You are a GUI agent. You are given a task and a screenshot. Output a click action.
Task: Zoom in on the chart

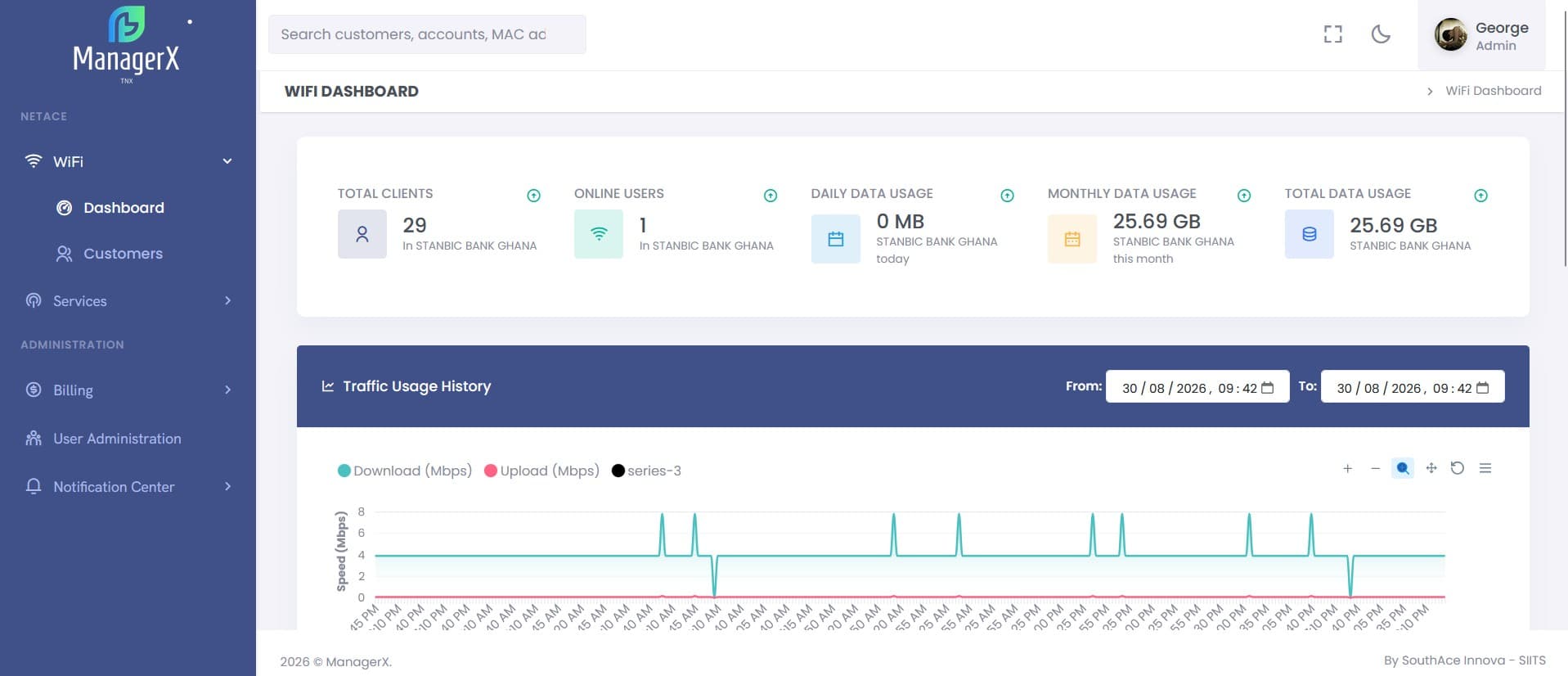coord(1348,468)
